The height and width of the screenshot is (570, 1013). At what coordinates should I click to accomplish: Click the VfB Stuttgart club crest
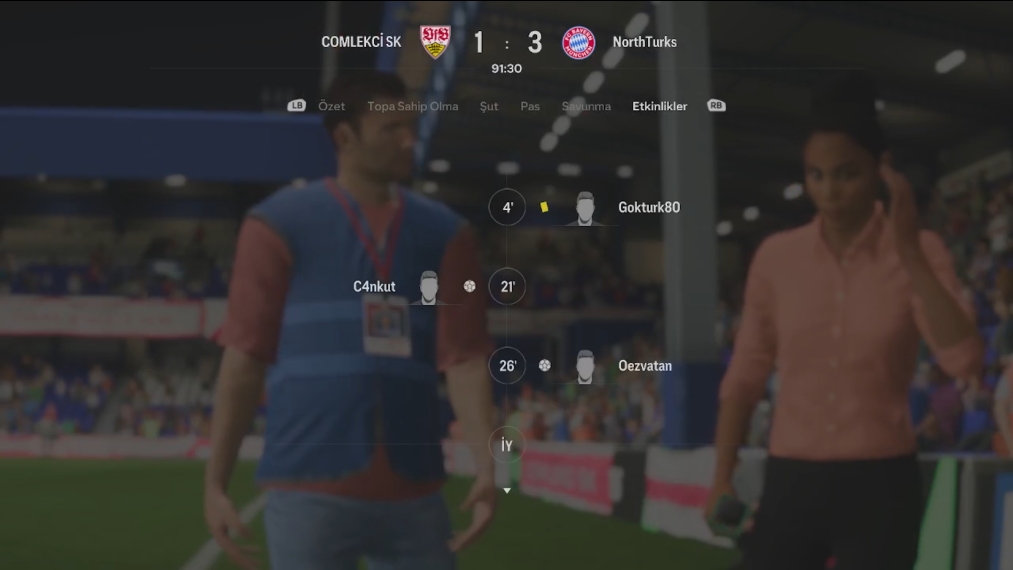pos(435,43)
